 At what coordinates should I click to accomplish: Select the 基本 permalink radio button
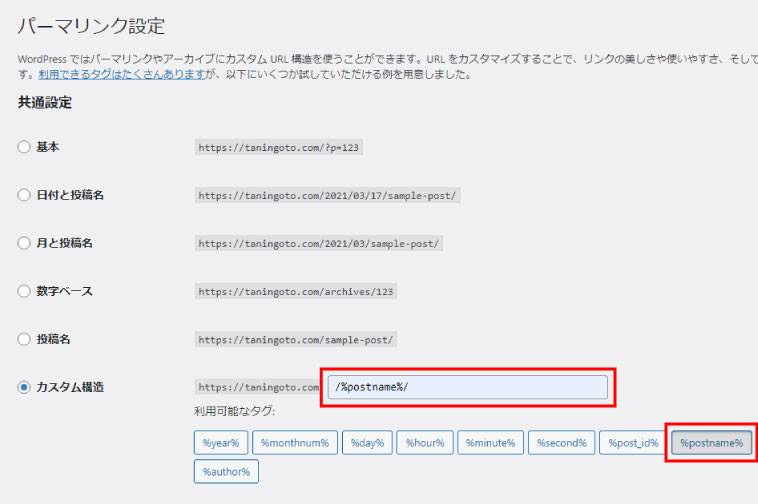tap(24, 147)
